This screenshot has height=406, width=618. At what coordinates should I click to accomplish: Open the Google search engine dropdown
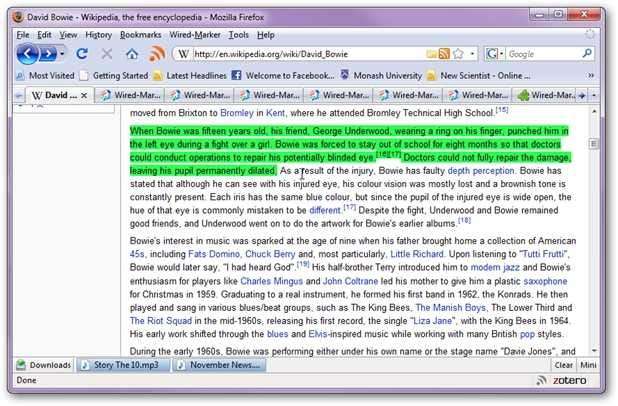503,54
